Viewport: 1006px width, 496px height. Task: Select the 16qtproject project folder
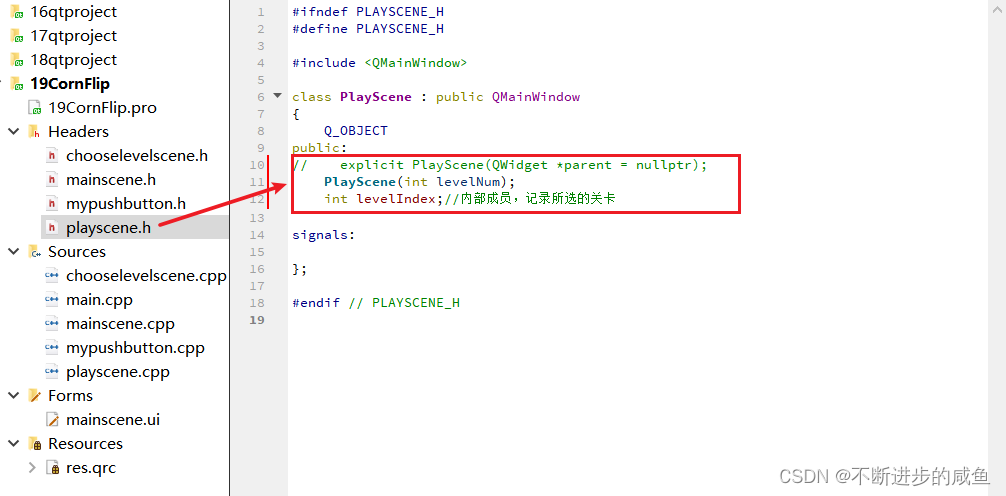point(73,12)
